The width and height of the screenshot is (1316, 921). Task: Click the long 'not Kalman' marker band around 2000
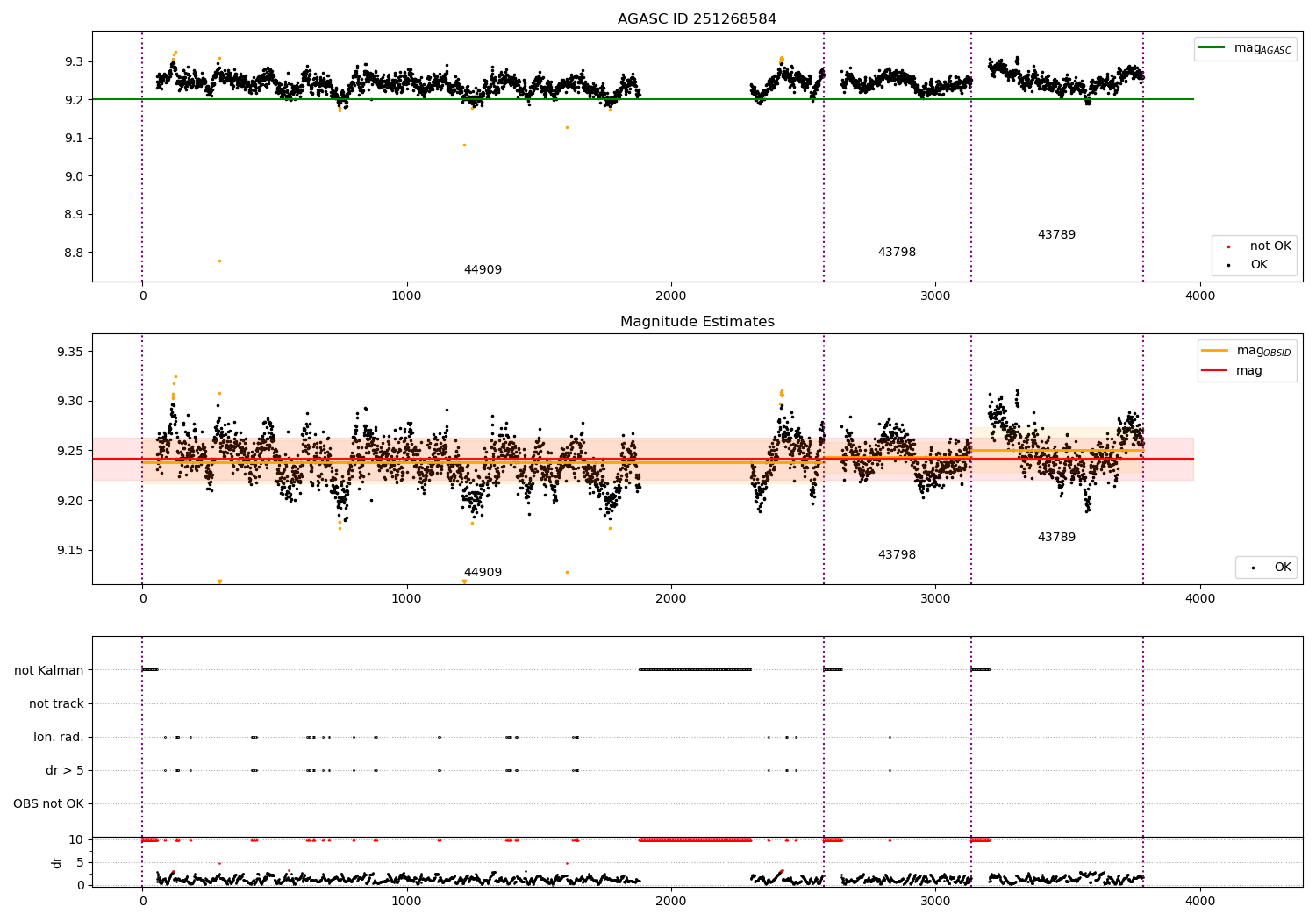coord(695,670)
